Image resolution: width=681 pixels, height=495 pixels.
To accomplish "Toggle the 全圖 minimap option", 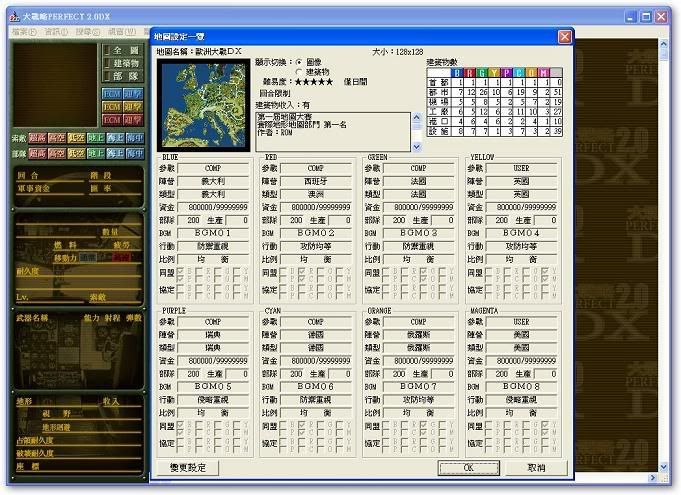I will coord(122,50).
